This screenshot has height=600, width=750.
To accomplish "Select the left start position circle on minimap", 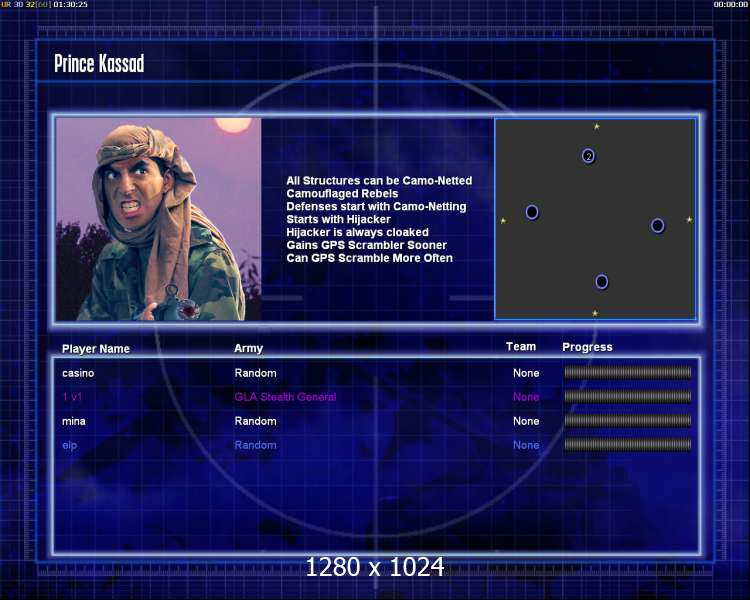I will point(532,212).
